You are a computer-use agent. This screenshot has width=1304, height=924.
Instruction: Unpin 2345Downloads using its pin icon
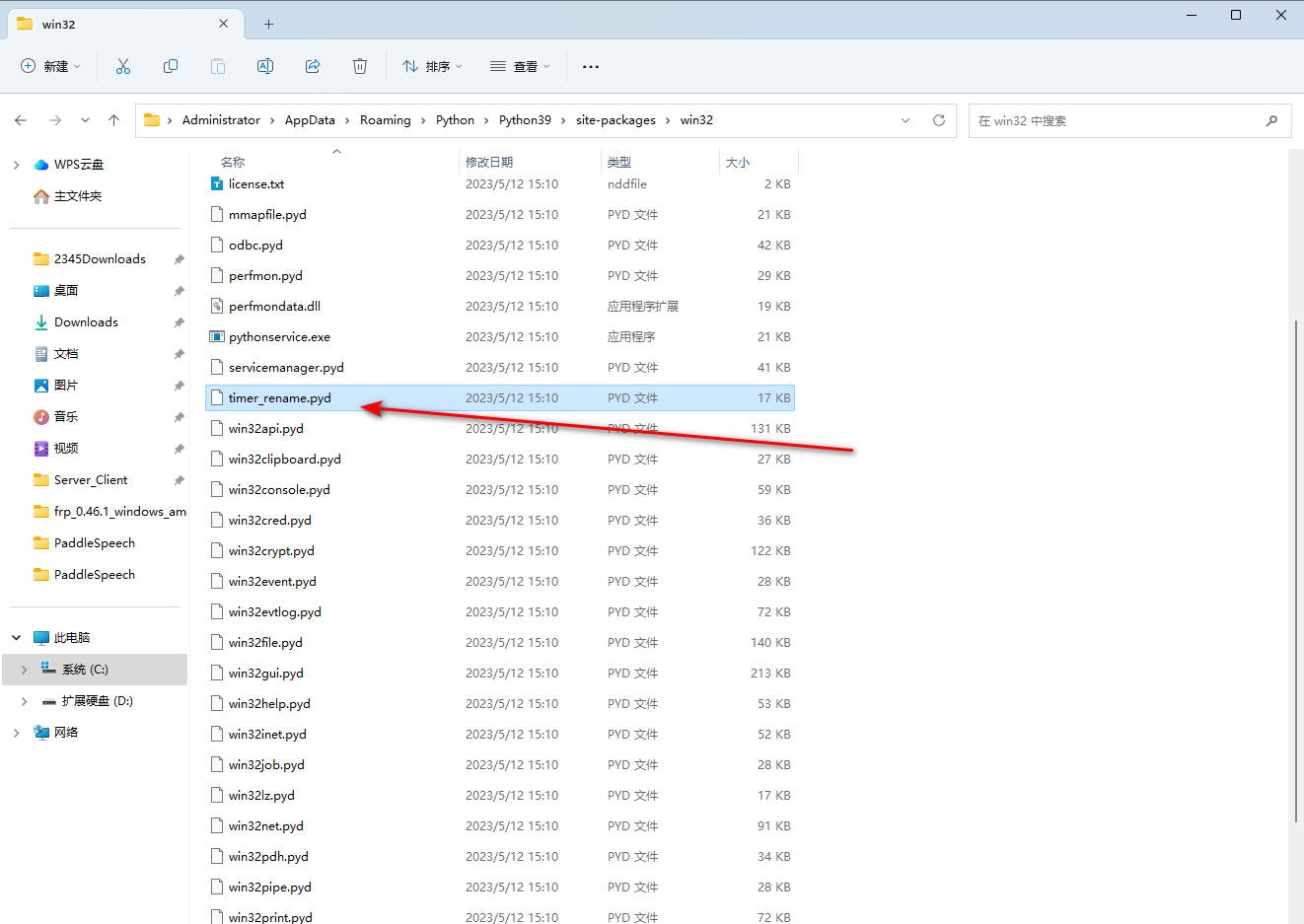(179, 259)
